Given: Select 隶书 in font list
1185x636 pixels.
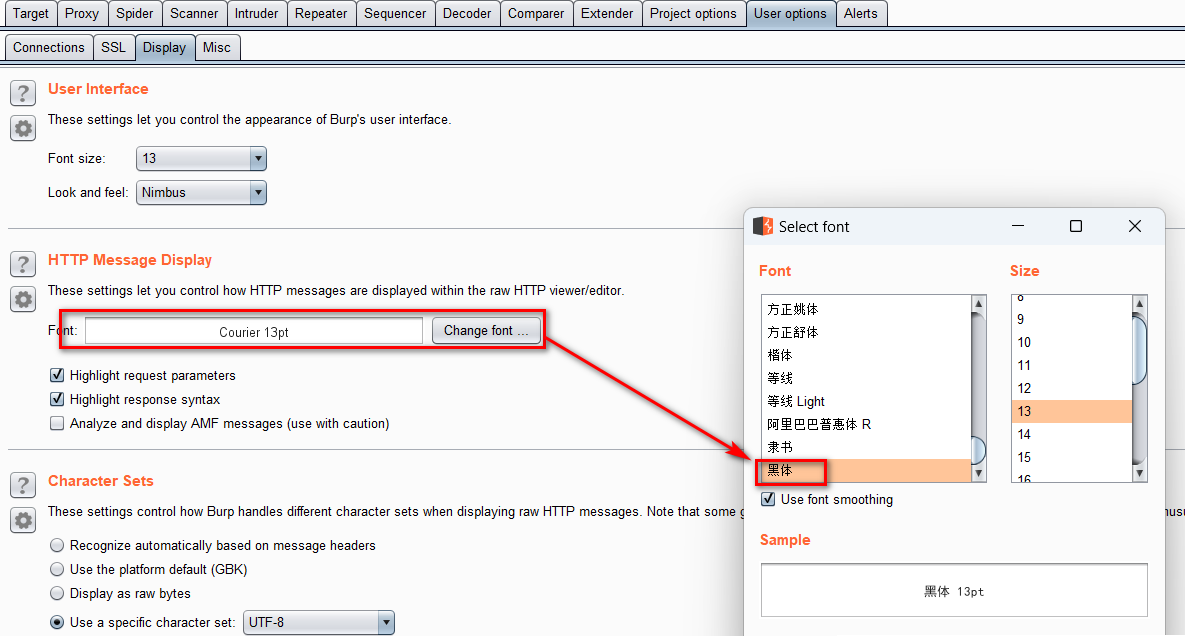Looking at the screenshot, I should [866, 447].
